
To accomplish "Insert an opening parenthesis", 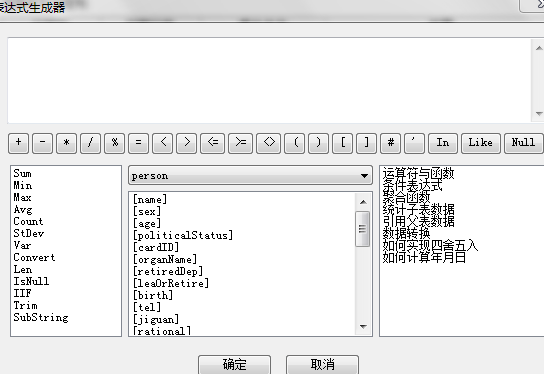I will coord(295,143).
